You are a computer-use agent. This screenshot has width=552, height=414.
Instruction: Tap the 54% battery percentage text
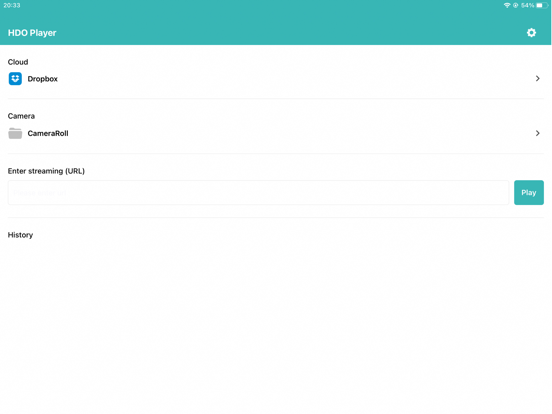[x=527, y=5]
